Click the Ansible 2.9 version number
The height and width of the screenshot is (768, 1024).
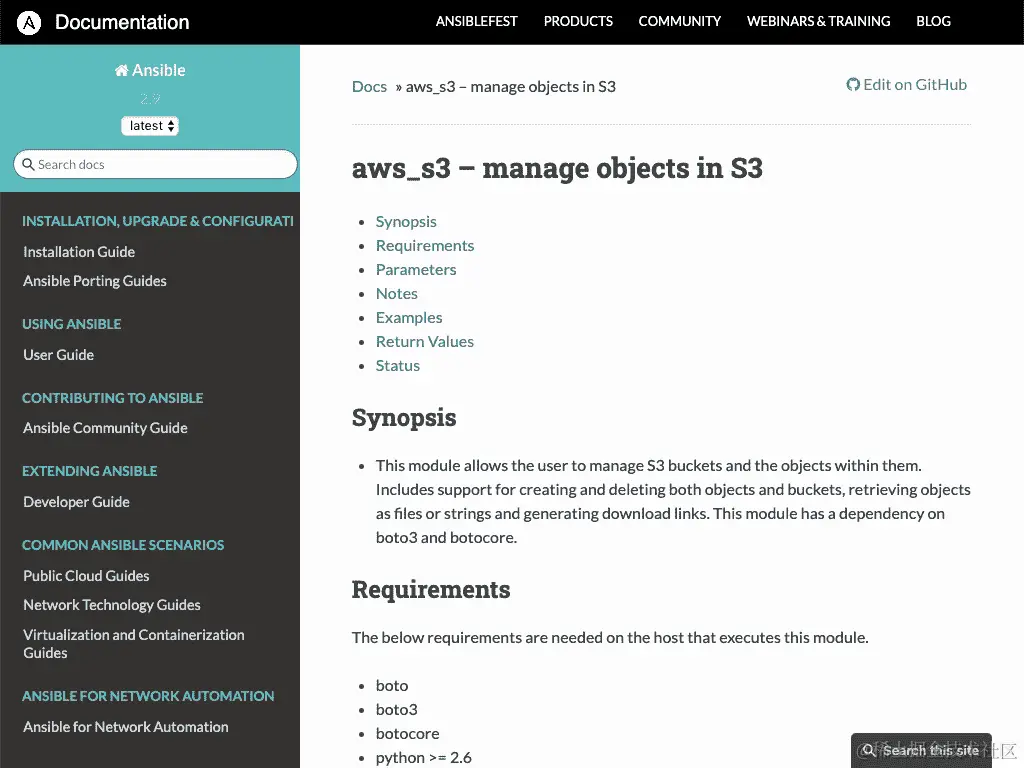(150, 99)
